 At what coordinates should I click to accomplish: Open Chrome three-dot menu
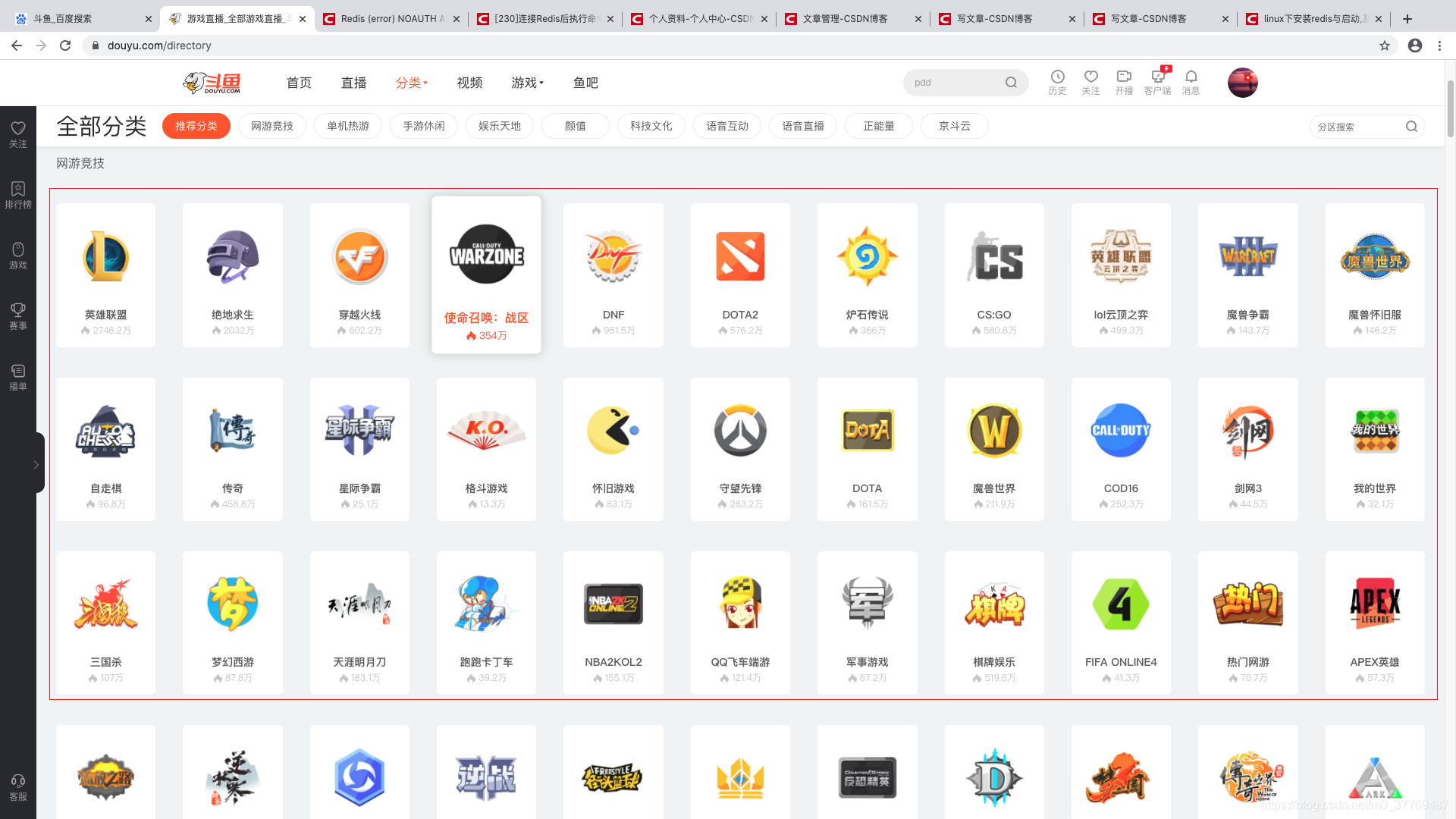(1439, 45)
